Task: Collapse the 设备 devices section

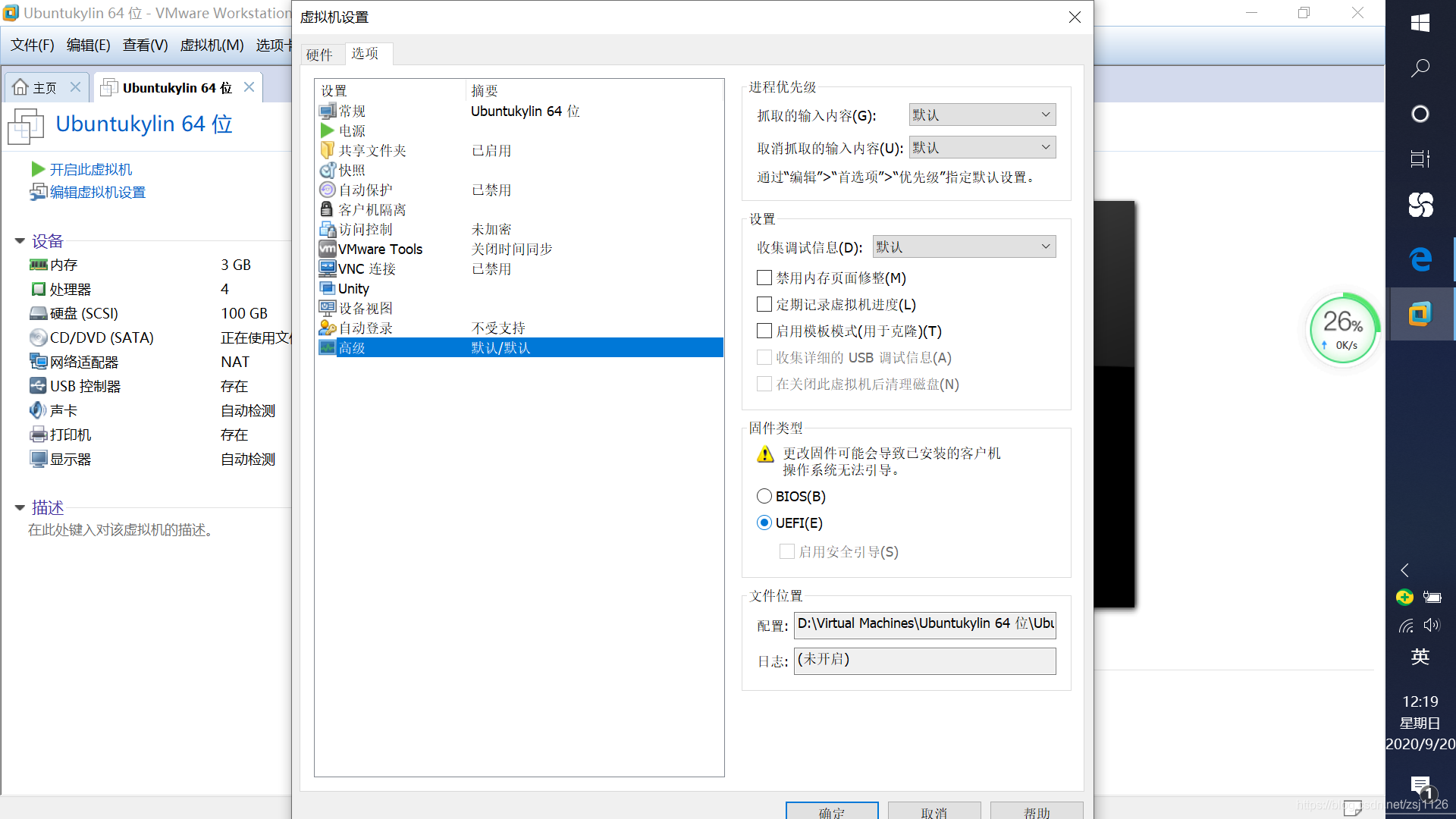Action: 20,241
